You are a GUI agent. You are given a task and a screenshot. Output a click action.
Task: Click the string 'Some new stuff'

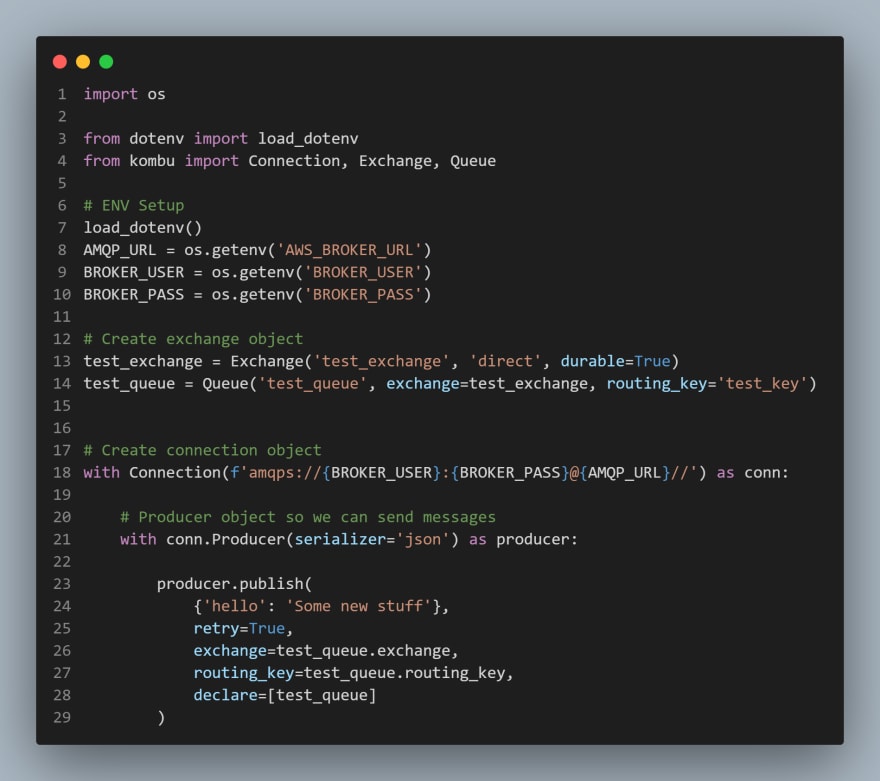coord(359,607)
